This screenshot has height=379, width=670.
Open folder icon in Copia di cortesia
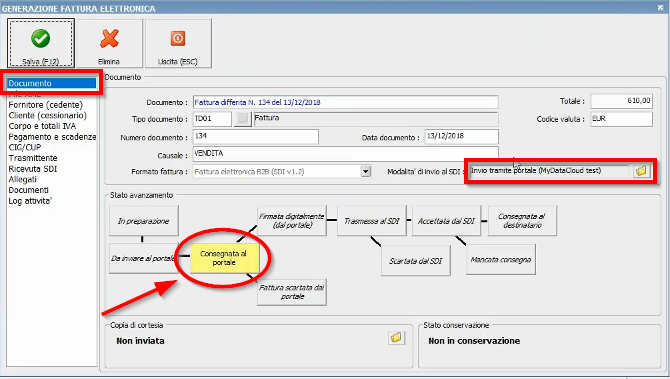point(396,338)
